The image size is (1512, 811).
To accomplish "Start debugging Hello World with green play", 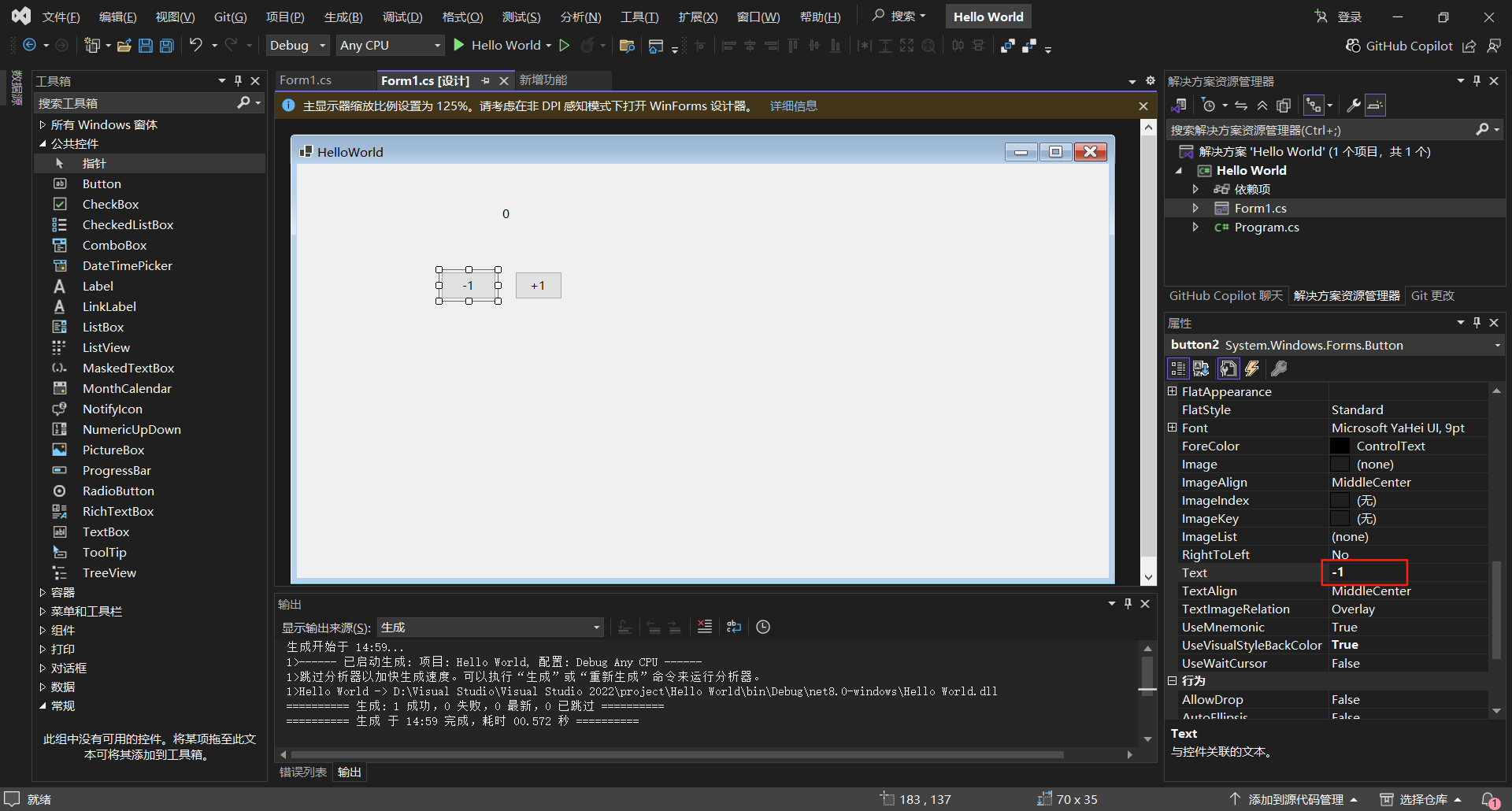I will pos(459,46).
